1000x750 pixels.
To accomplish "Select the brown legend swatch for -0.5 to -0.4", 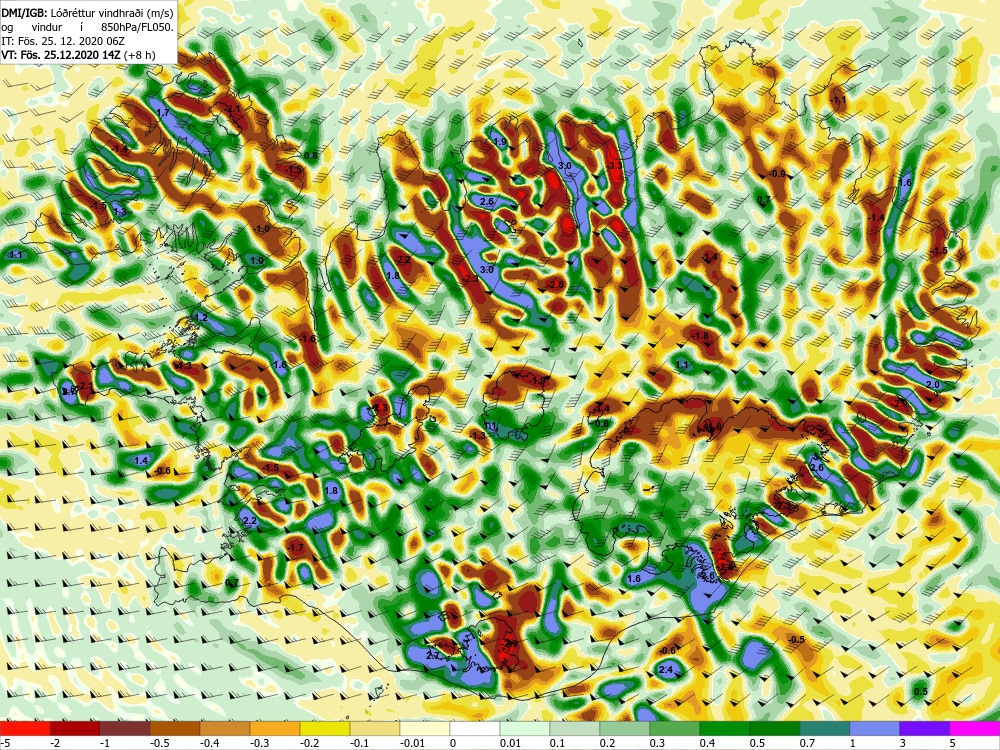I will [175, 728].
